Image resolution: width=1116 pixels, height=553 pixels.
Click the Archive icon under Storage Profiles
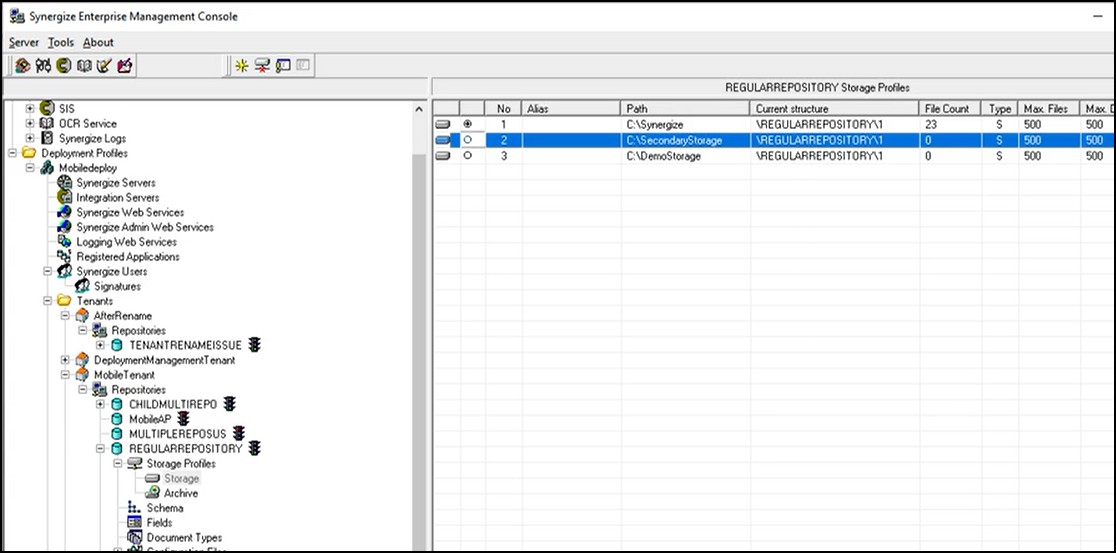pos(153,493)
